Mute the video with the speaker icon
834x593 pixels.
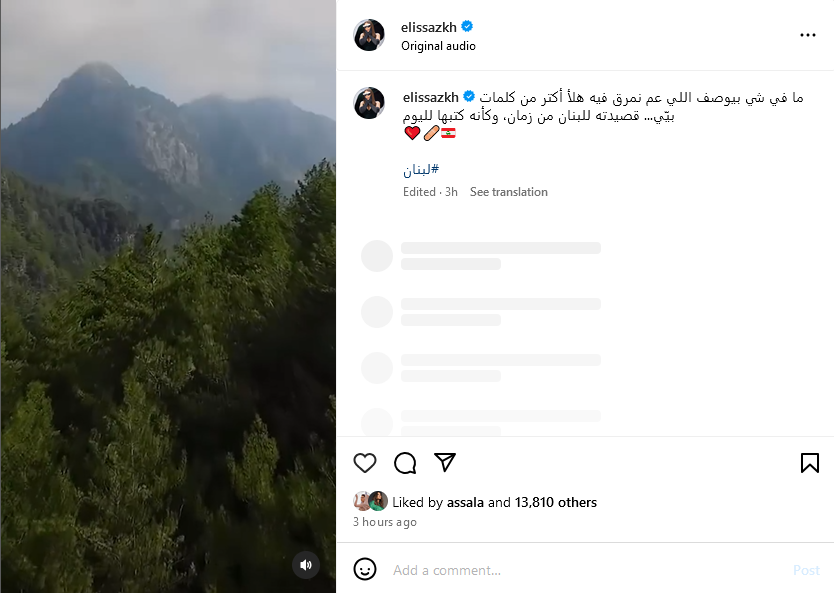(306, 565)
